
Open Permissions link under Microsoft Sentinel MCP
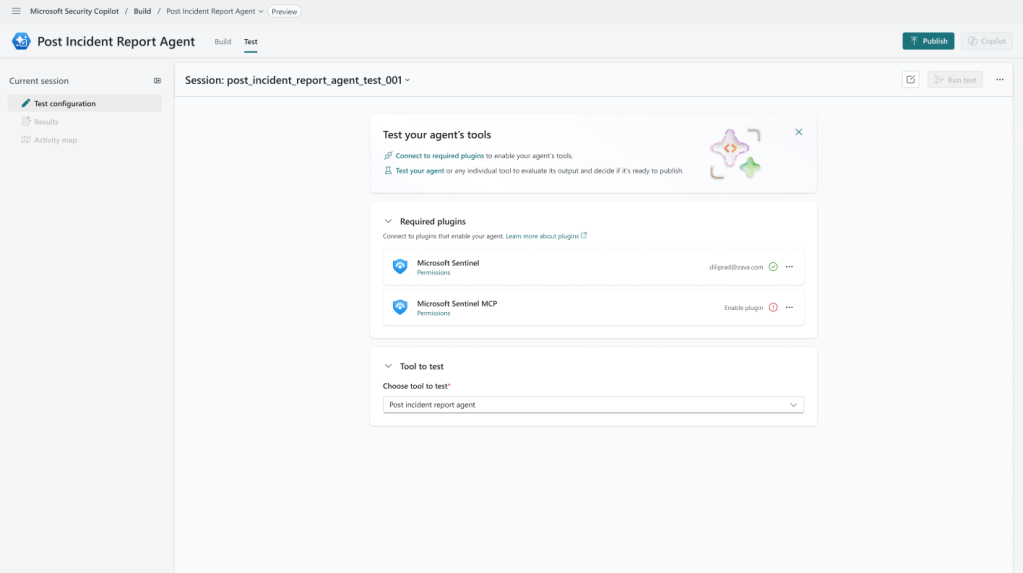tap(433, 313)
